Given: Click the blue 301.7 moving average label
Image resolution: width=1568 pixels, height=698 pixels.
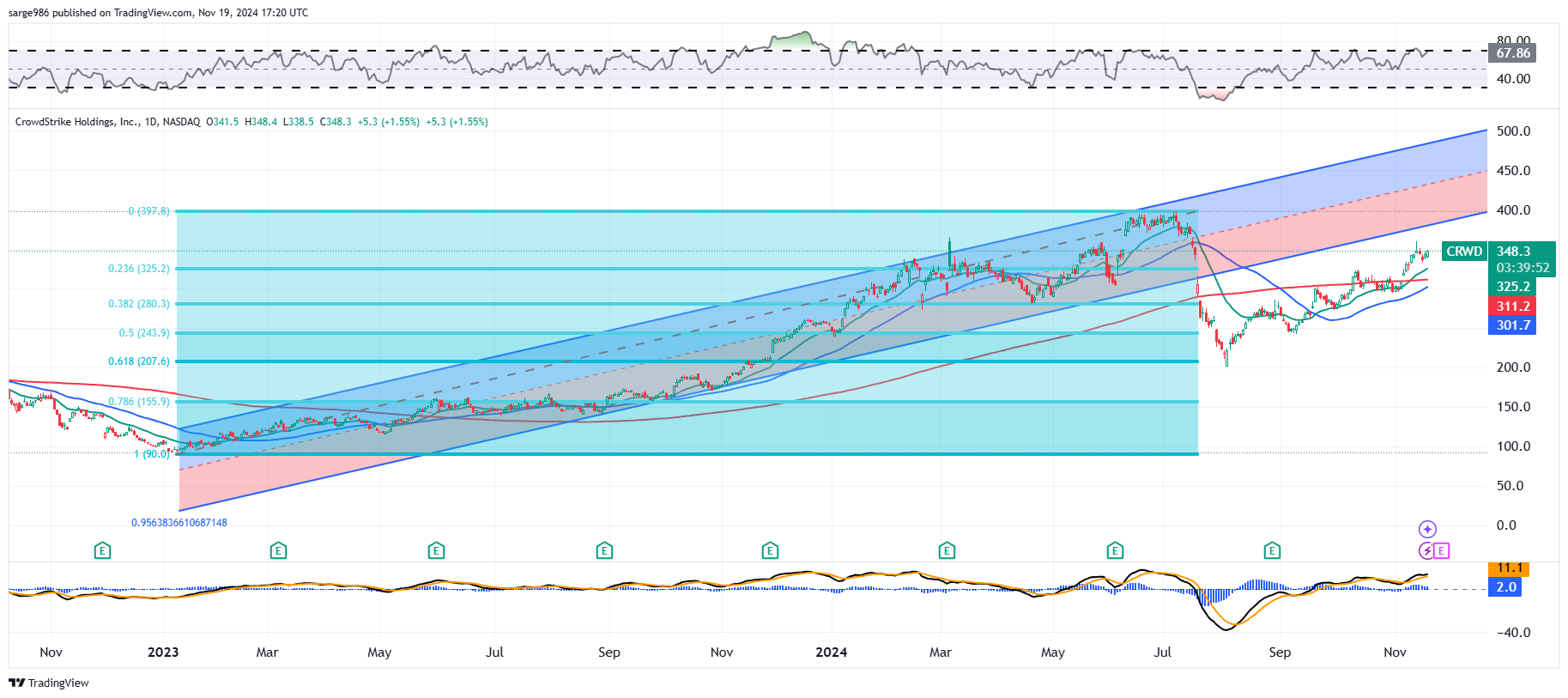Looking at the screenshot, I should 1512,325.
